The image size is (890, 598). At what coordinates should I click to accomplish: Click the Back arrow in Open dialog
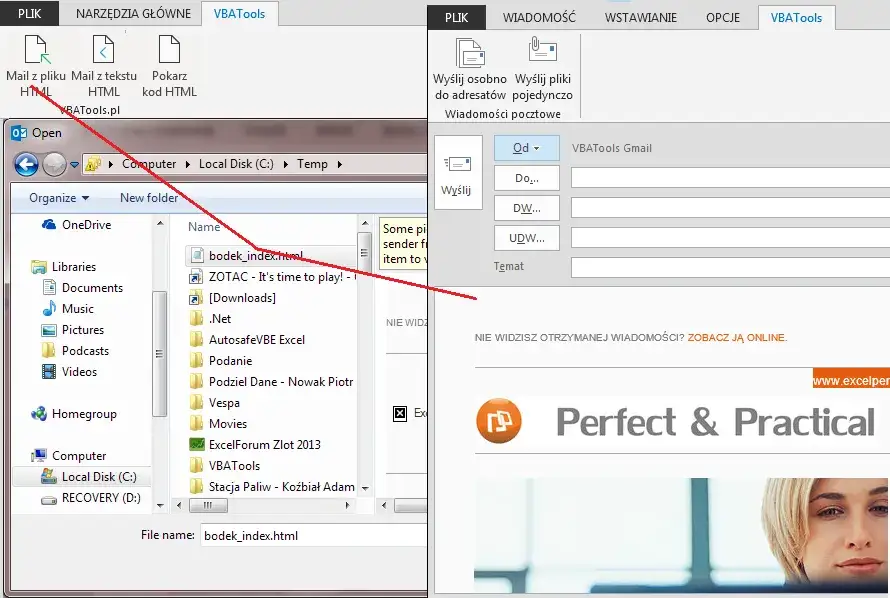pos(26,164)
